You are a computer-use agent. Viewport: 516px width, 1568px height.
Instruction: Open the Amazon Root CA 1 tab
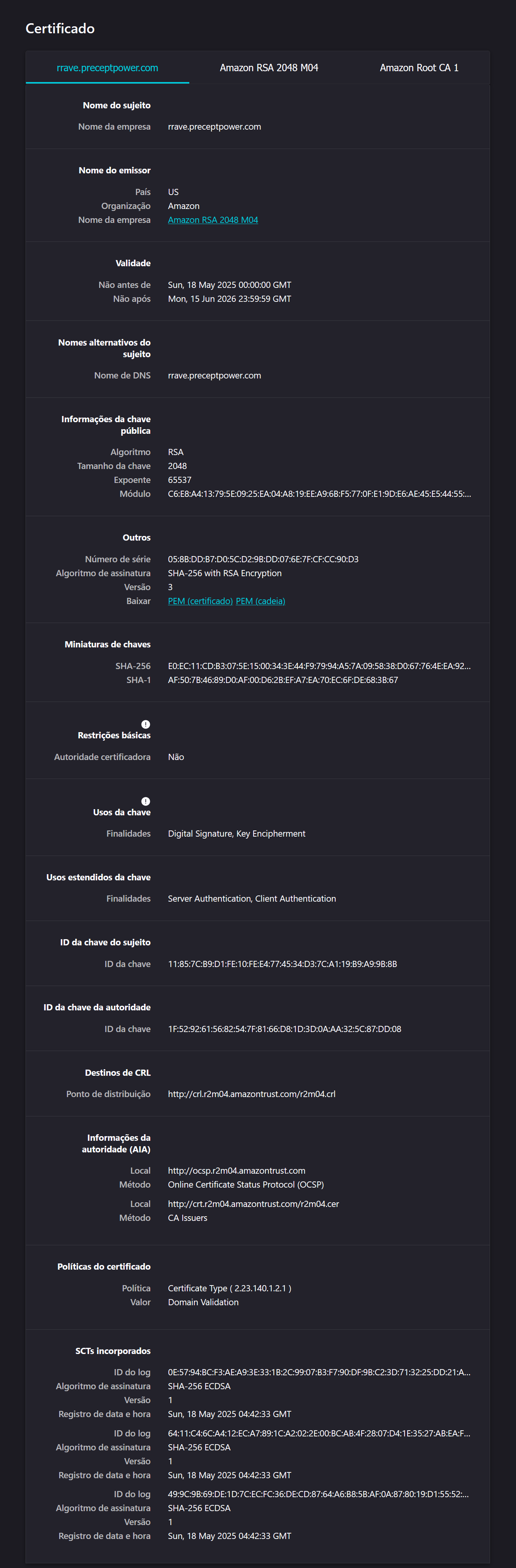tap(418, 68)
